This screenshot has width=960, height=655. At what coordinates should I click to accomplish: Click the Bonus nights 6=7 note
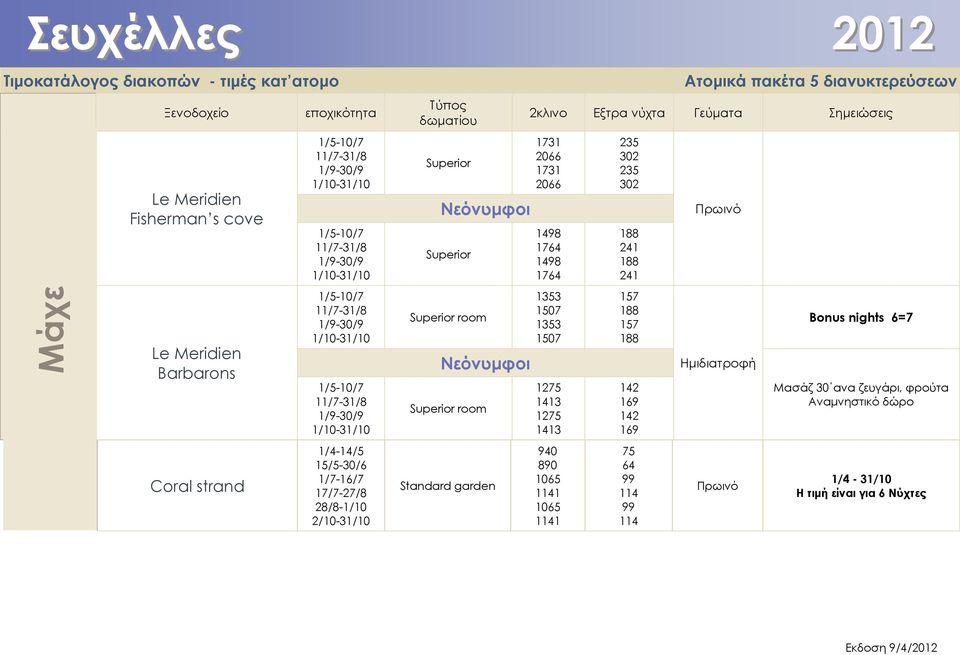[861, 317]
